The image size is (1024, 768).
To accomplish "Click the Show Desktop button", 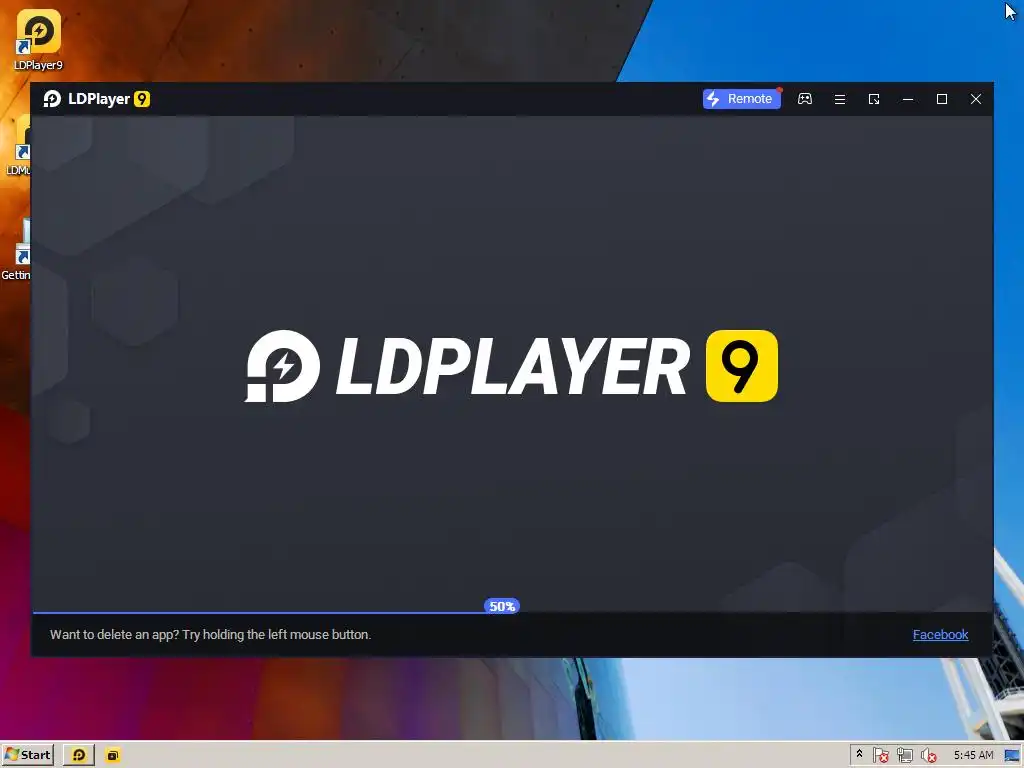I will (1012, 755).
